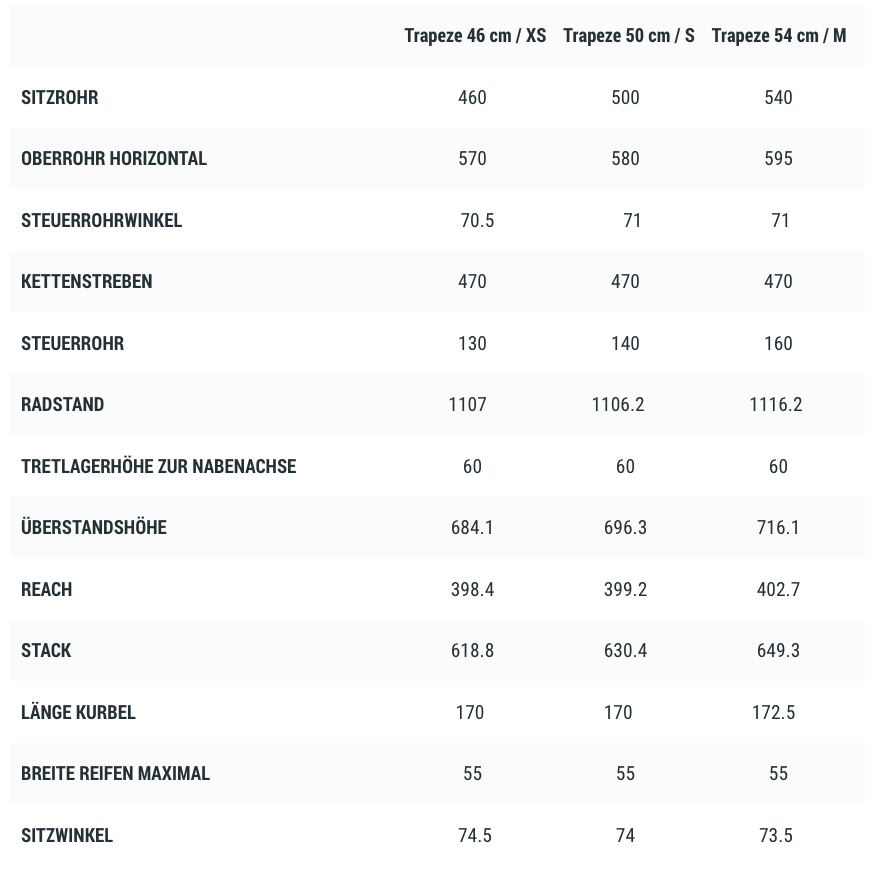886x893 pixels.
Task: Select the RADSTAND row label
Action: pos(63,405)
